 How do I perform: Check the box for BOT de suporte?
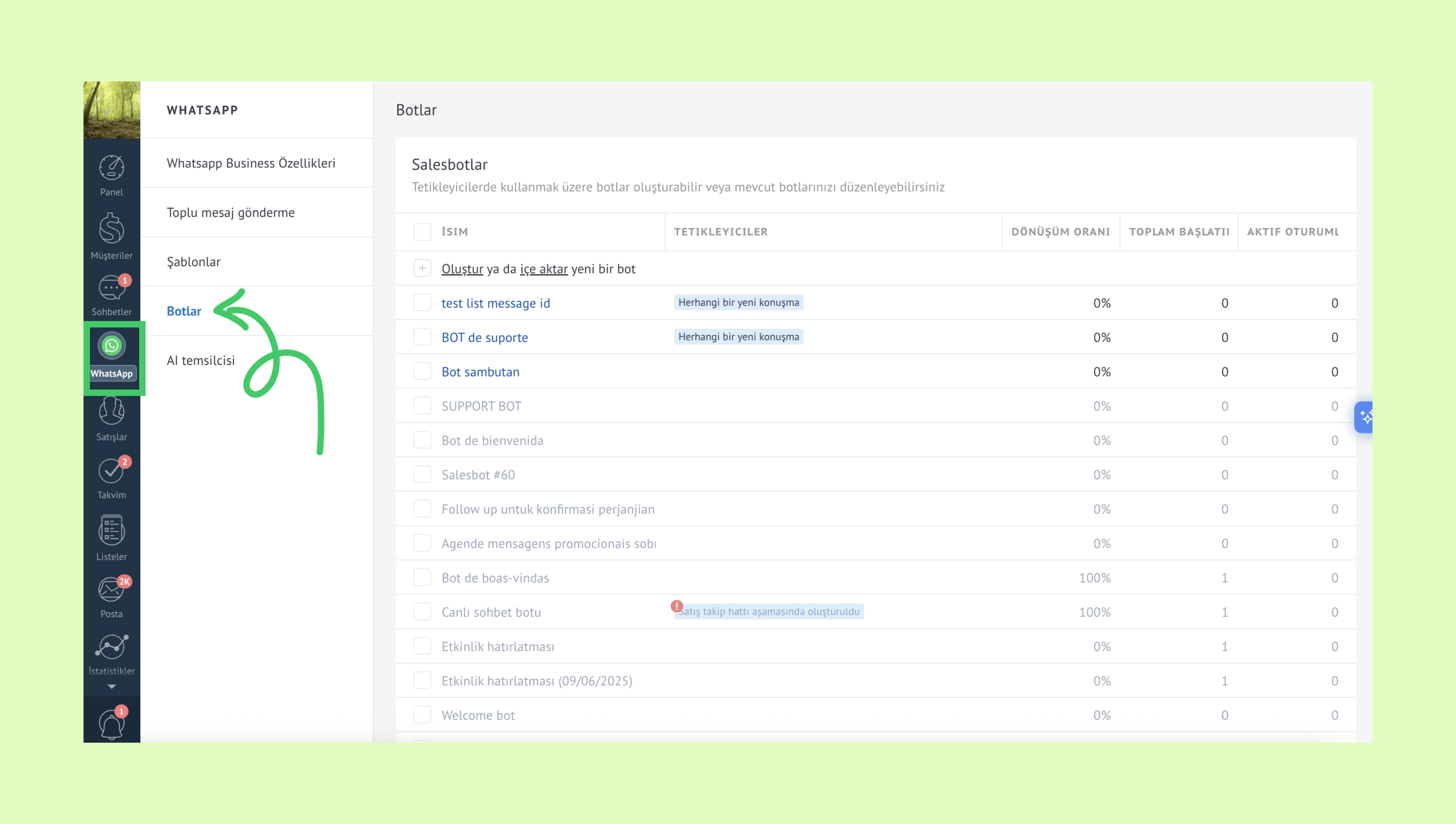coord(422,337)
